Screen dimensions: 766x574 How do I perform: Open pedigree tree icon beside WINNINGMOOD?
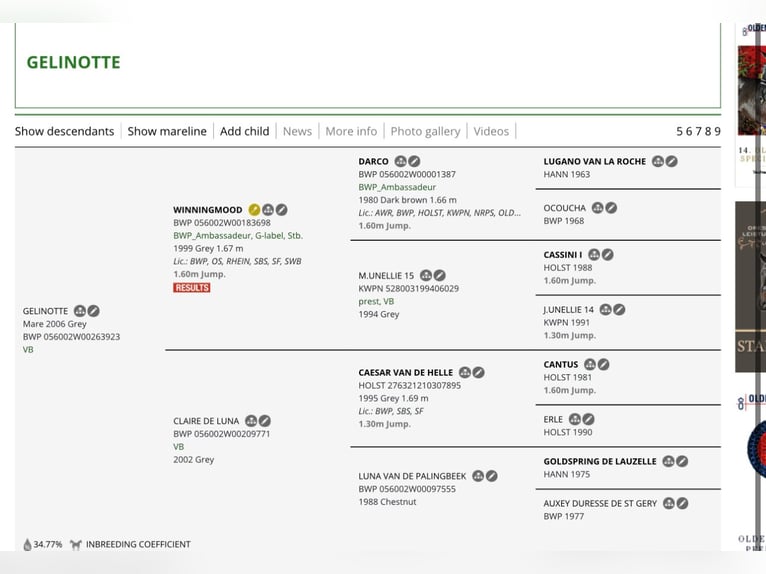(268, 210)
